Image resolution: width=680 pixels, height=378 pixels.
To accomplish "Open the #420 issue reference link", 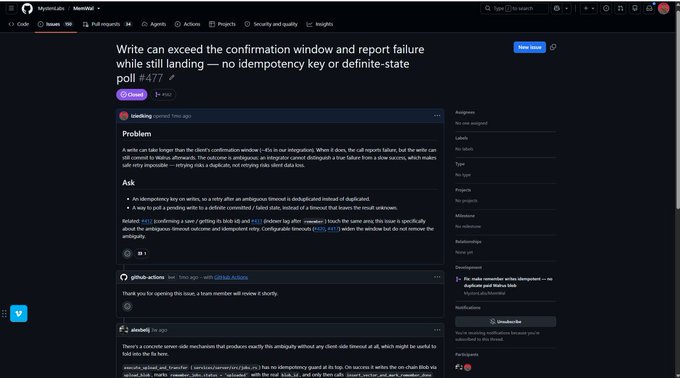I will (319, 229).
